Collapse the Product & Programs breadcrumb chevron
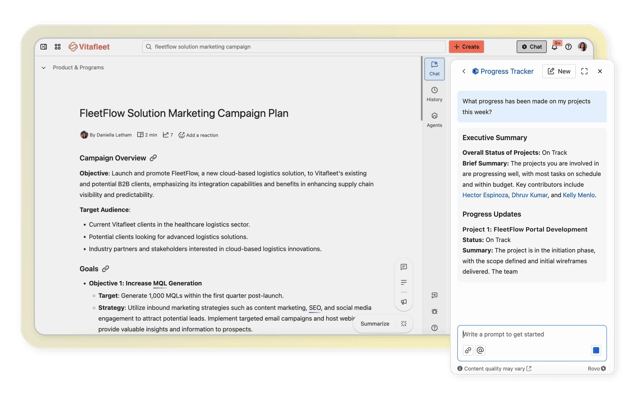This screenshot has width=639, height=399. pos(44,68)
